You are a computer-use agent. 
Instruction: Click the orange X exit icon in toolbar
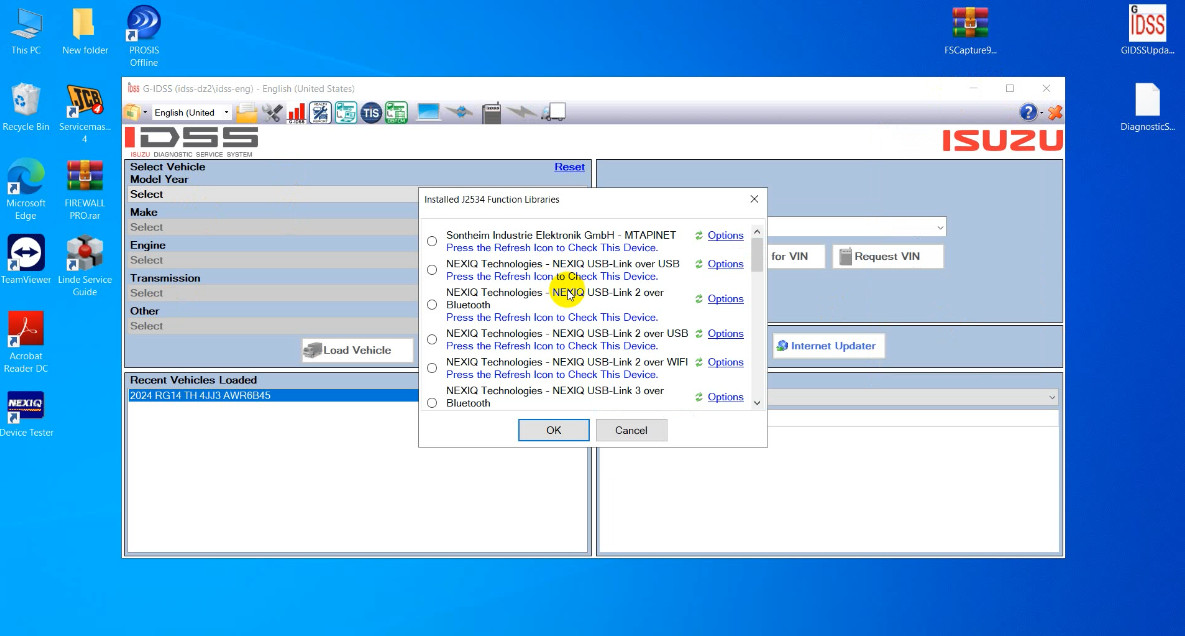pos(1055,113)
